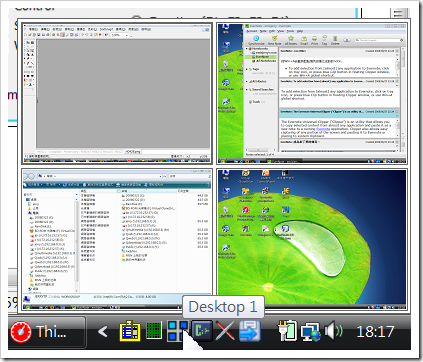Switch to the desktop thumbnail with file explorer
Image resolution: width=423 pixels, height=362 pixels.
click(117, 240)
